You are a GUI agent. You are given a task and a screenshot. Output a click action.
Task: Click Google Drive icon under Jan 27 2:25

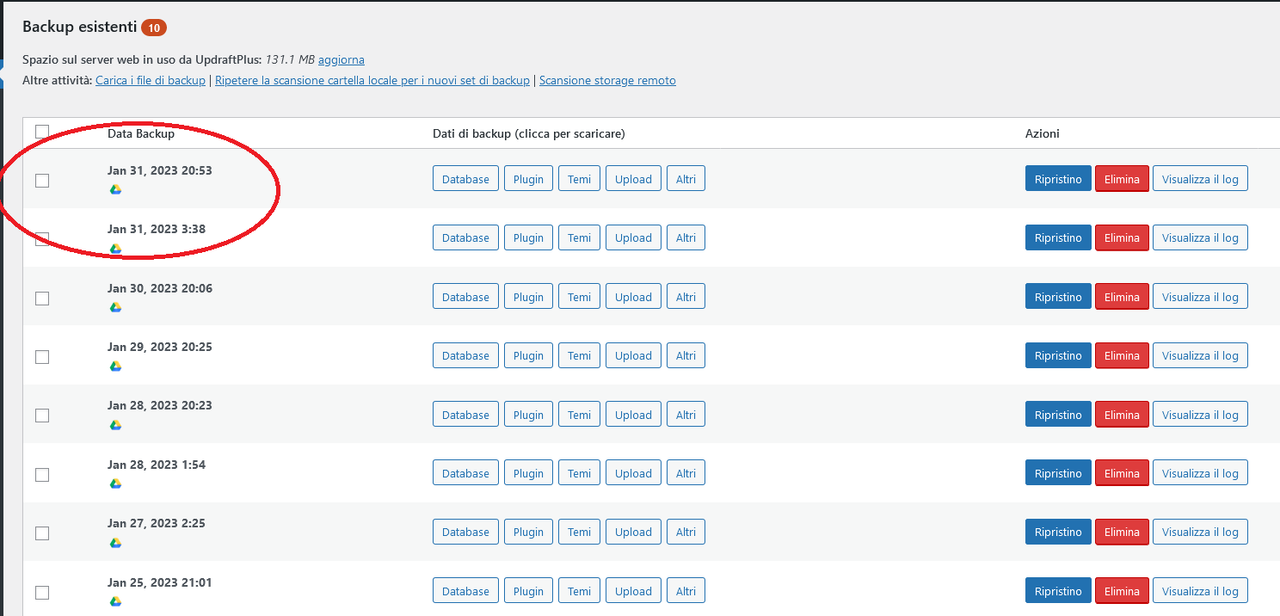click(x=115, y=543)
